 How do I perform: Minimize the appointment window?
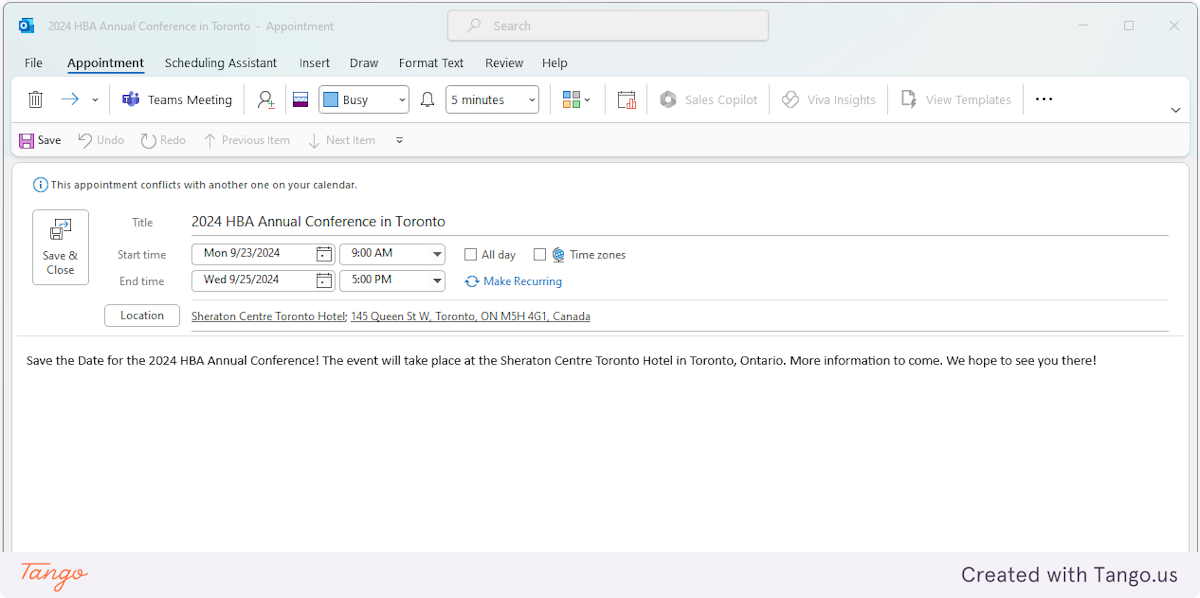[x=1082, y=26]
